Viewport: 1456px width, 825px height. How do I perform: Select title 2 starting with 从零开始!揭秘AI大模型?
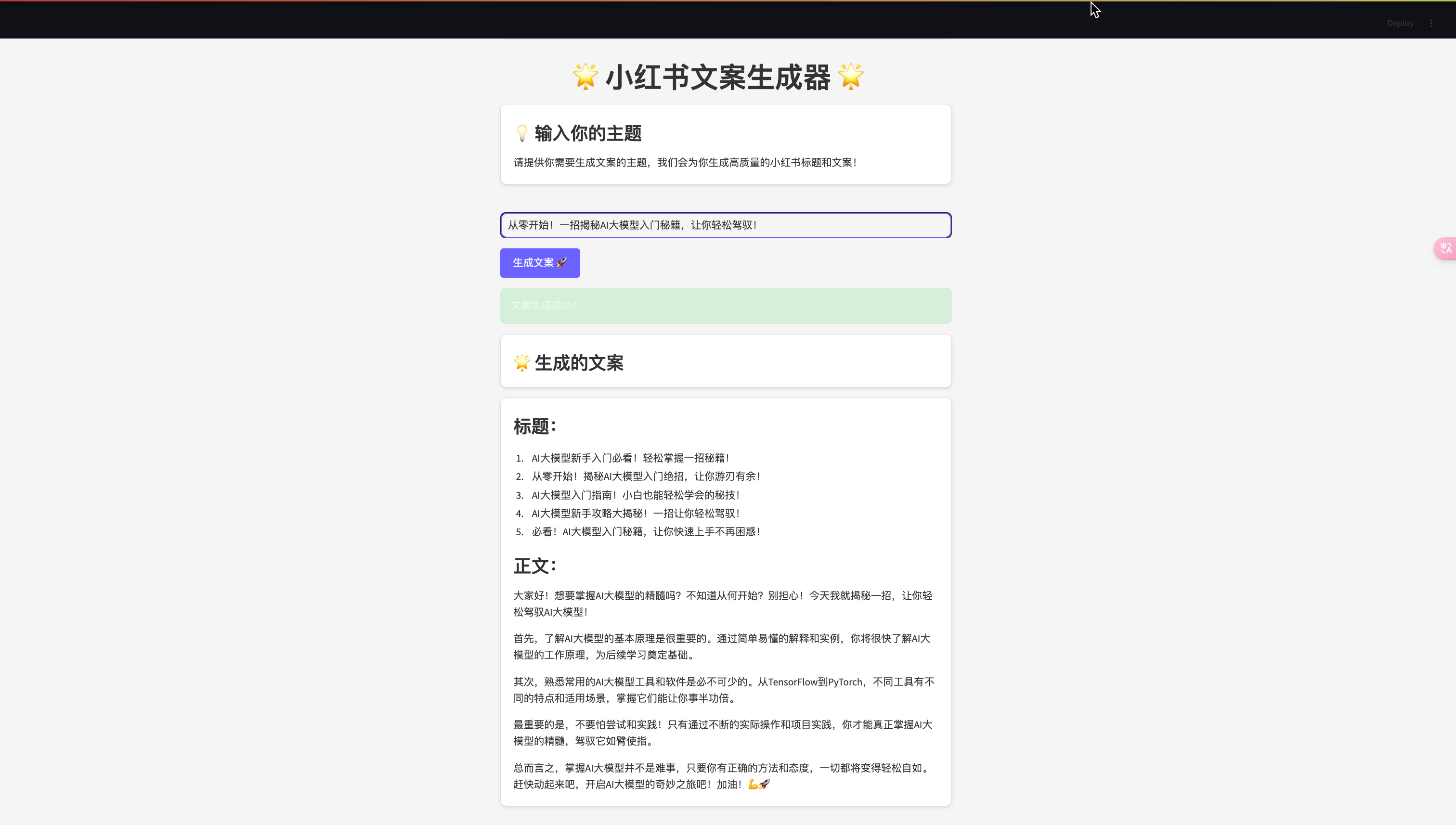(645, 477)
